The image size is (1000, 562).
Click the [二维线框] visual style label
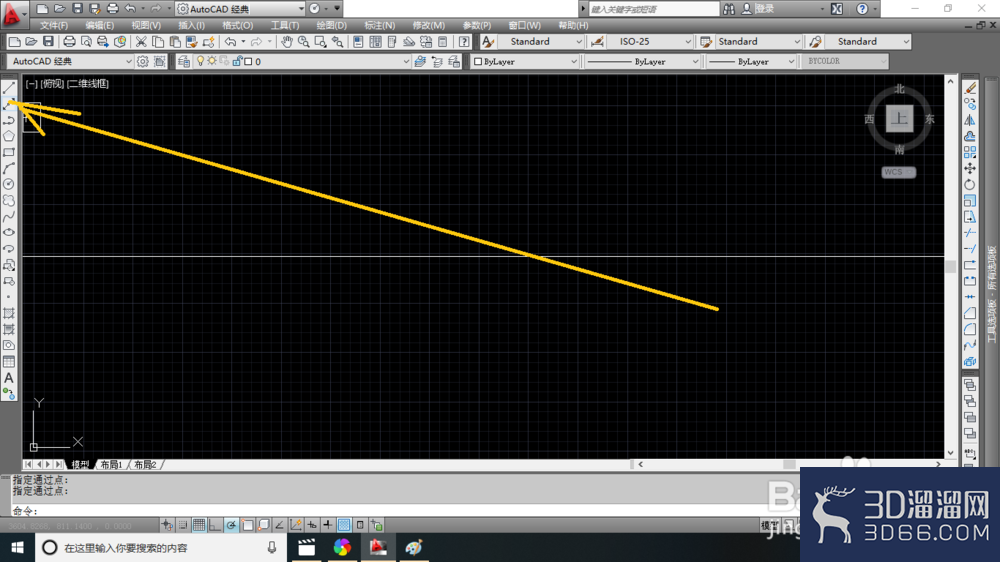88,84
